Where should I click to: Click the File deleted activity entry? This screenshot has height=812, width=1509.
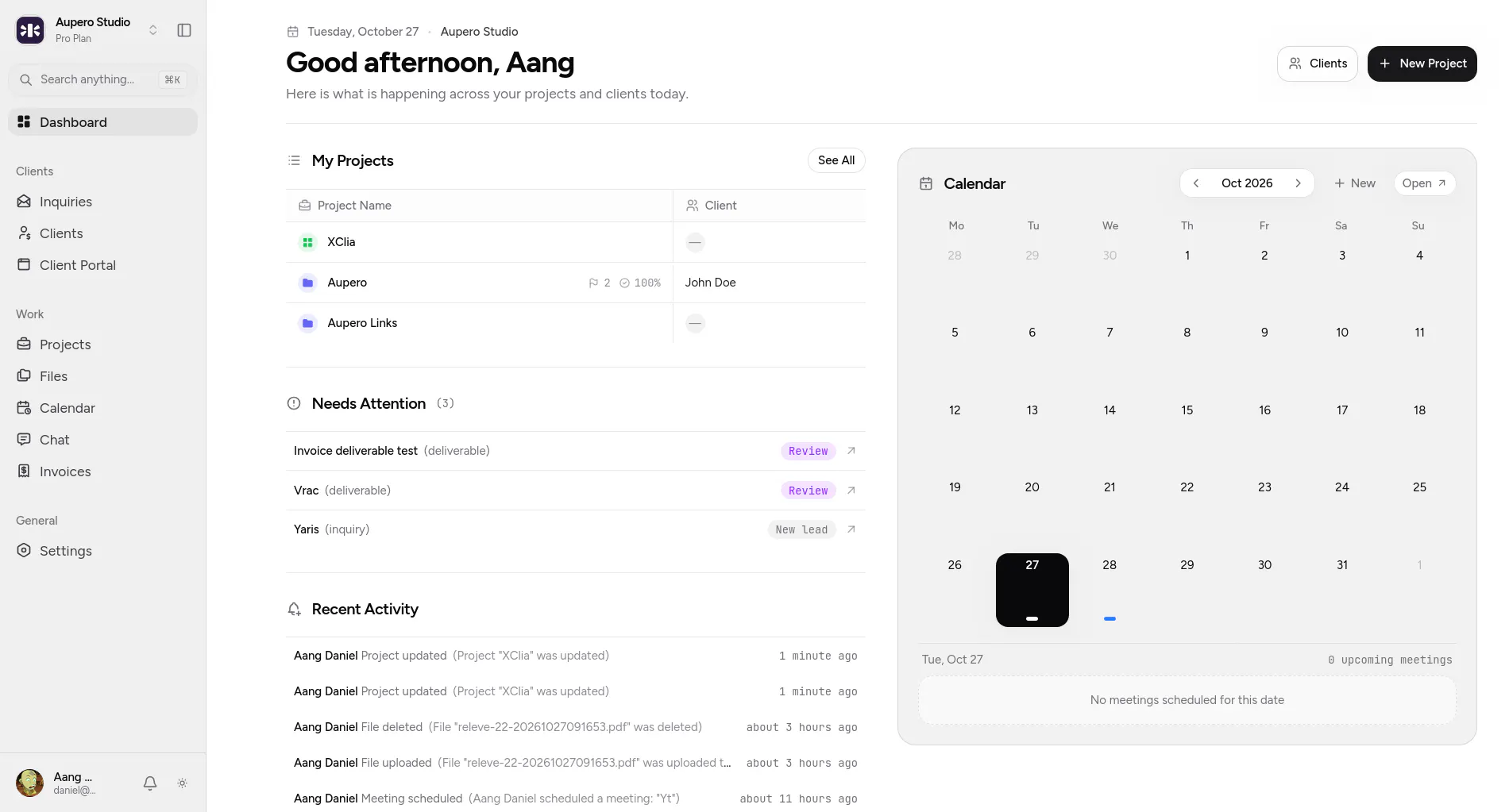[576, 727]
